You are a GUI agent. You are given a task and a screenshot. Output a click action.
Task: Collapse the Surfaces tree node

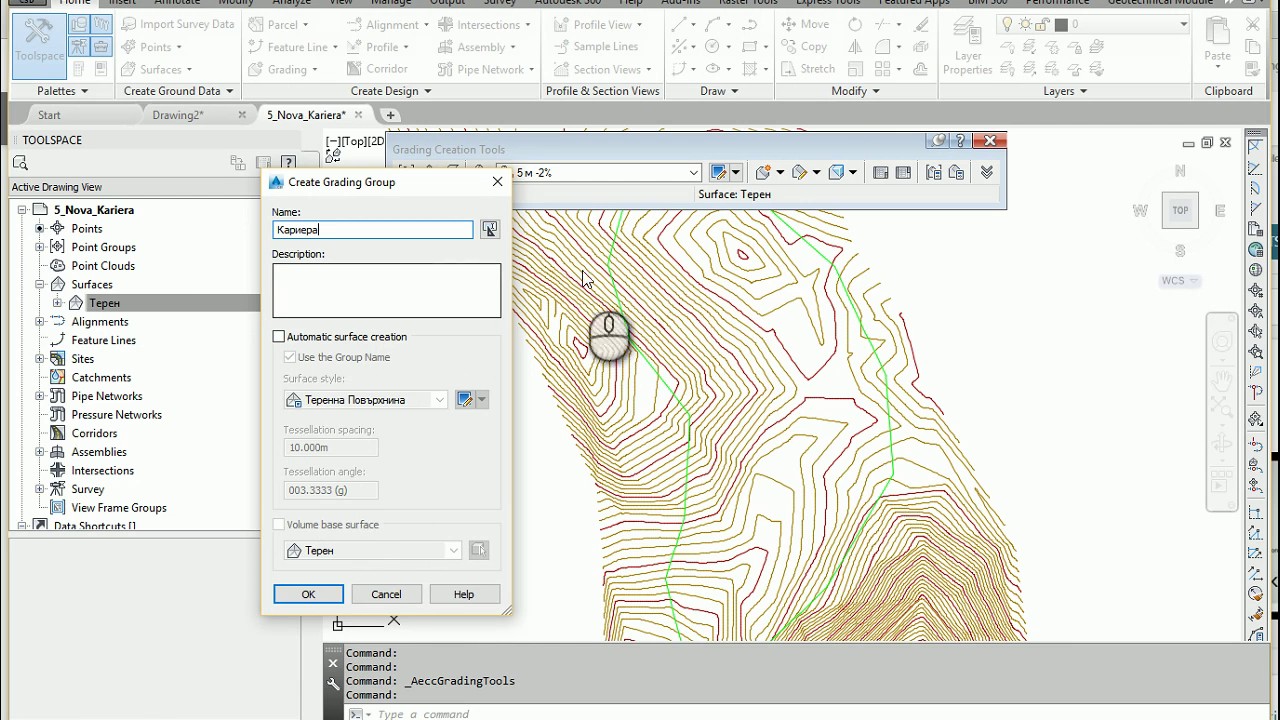click(x=40, y=284)
